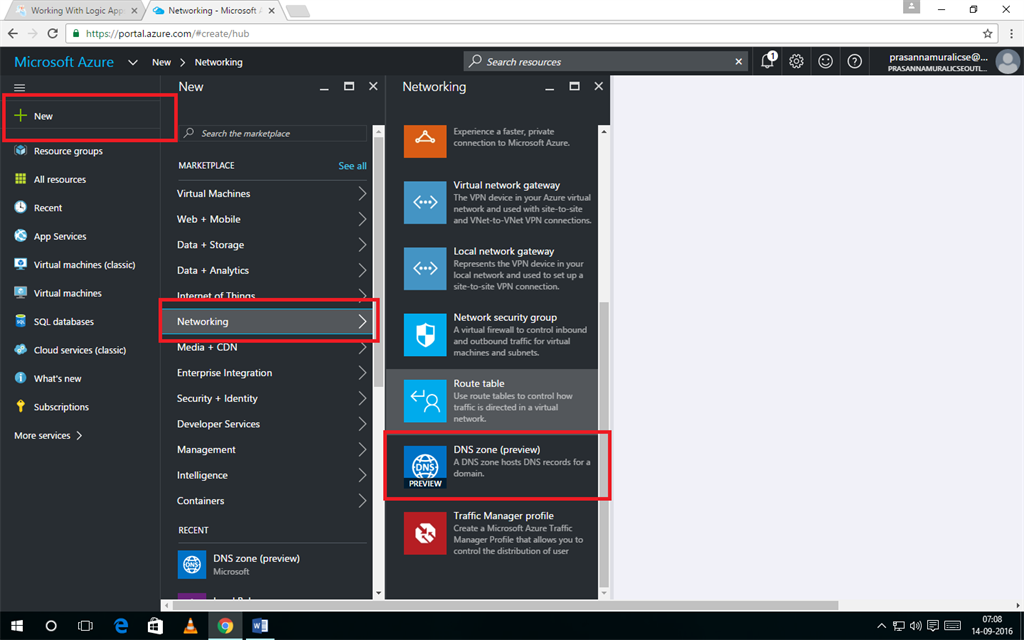Click the App Services globe icon
Image resolution: width=1024 pixels, height=640 pixels.
pyautogui.click(x=21, y=236)
